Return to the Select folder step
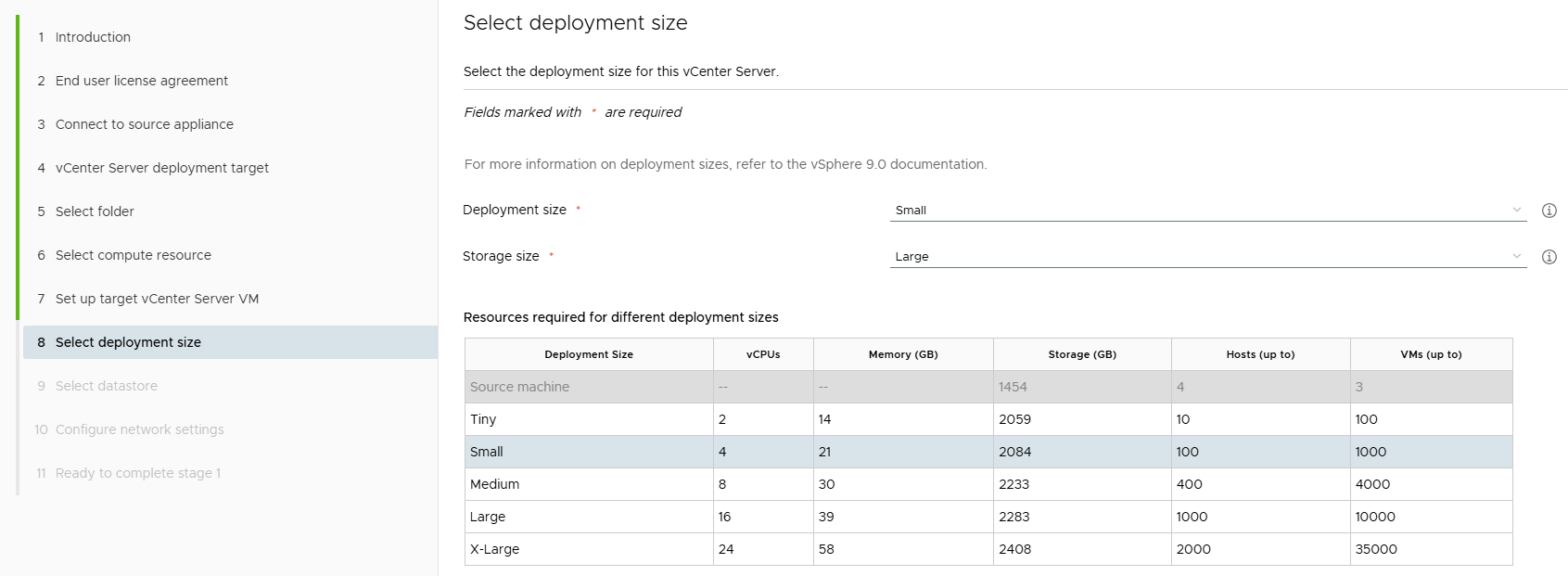 [x=95, y=211]
